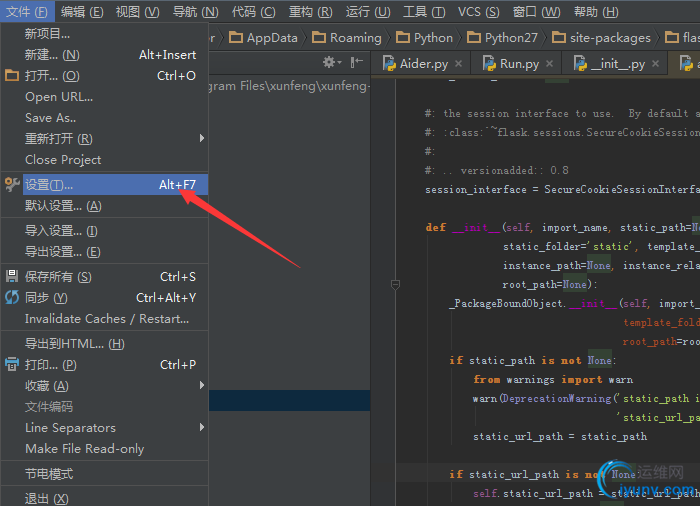Open the 文件 (F) menu

point(27,12)
